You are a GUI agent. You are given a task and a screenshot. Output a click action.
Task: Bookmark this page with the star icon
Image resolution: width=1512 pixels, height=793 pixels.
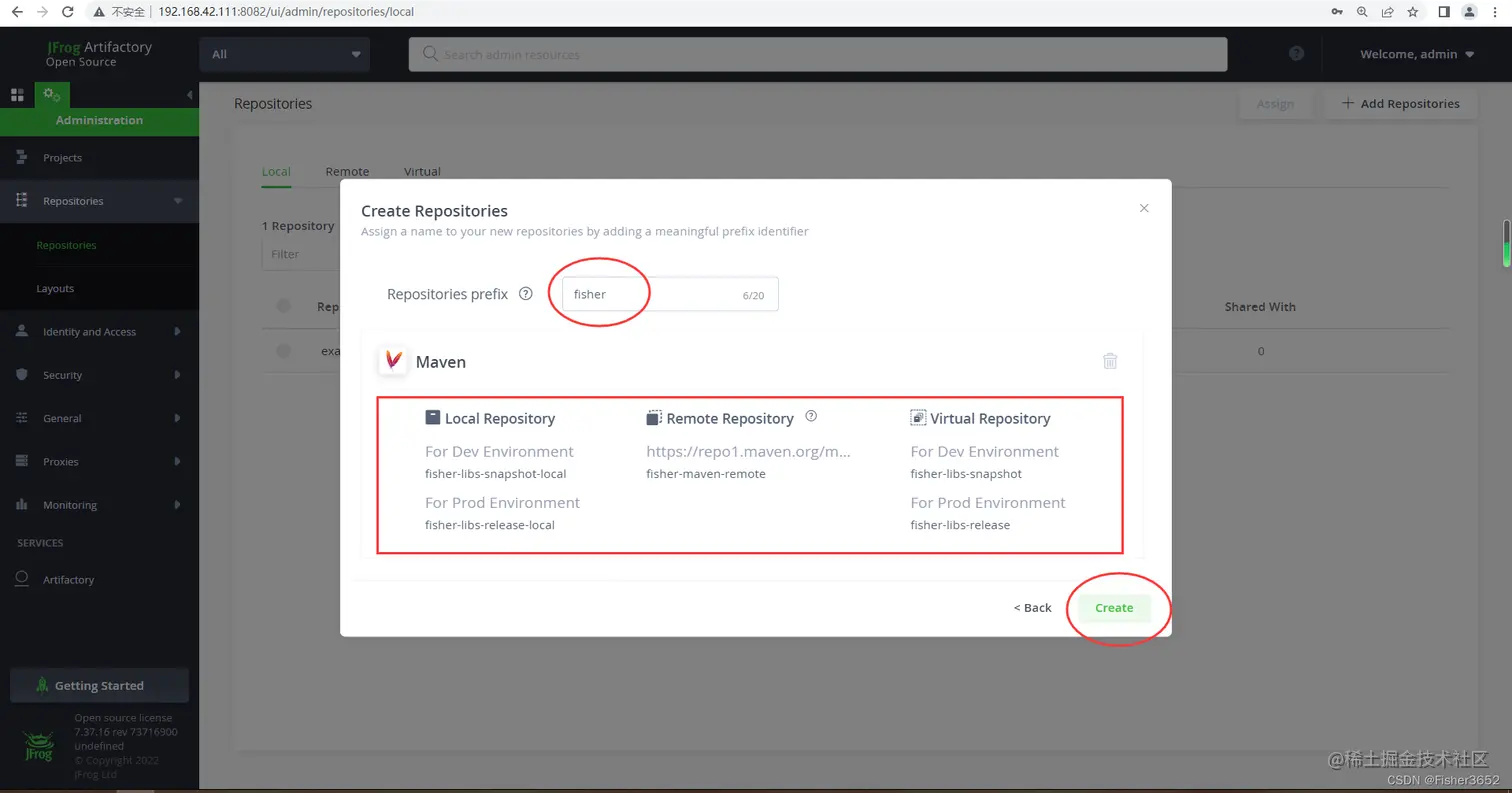[1413, 12]
